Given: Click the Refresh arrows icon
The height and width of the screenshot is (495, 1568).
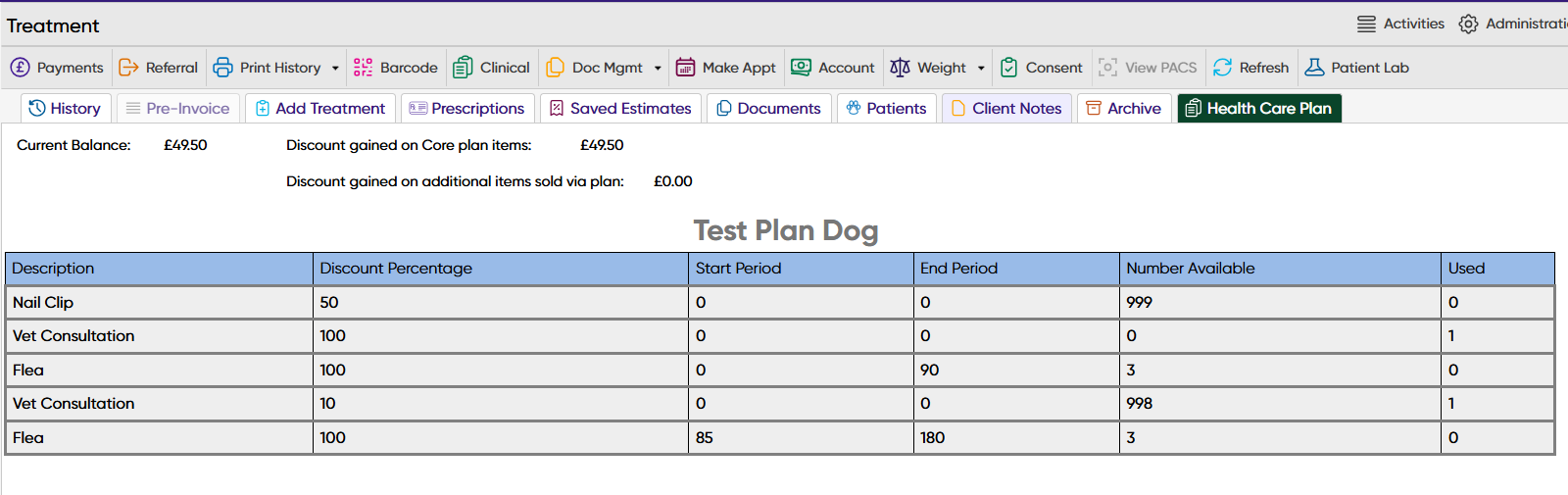Looking at the screenshot, I should click(1222, 68).
